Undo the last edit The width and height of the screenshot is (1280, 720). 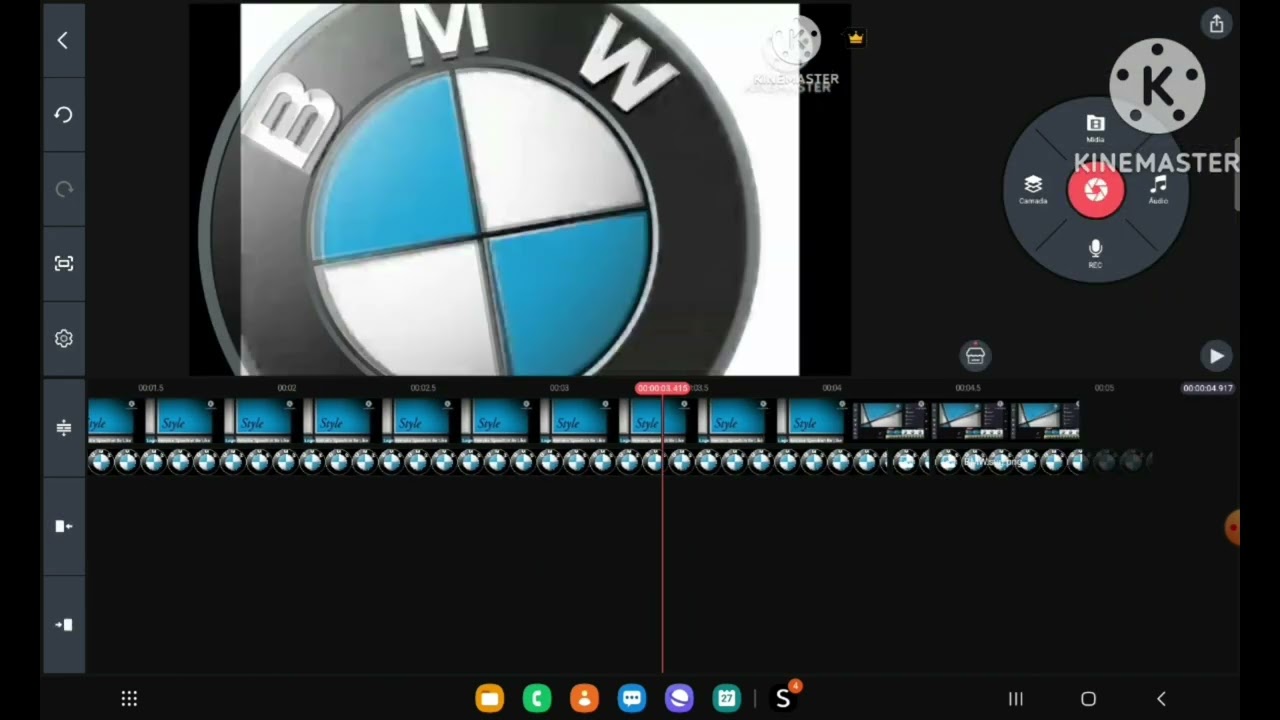point(63,115)
